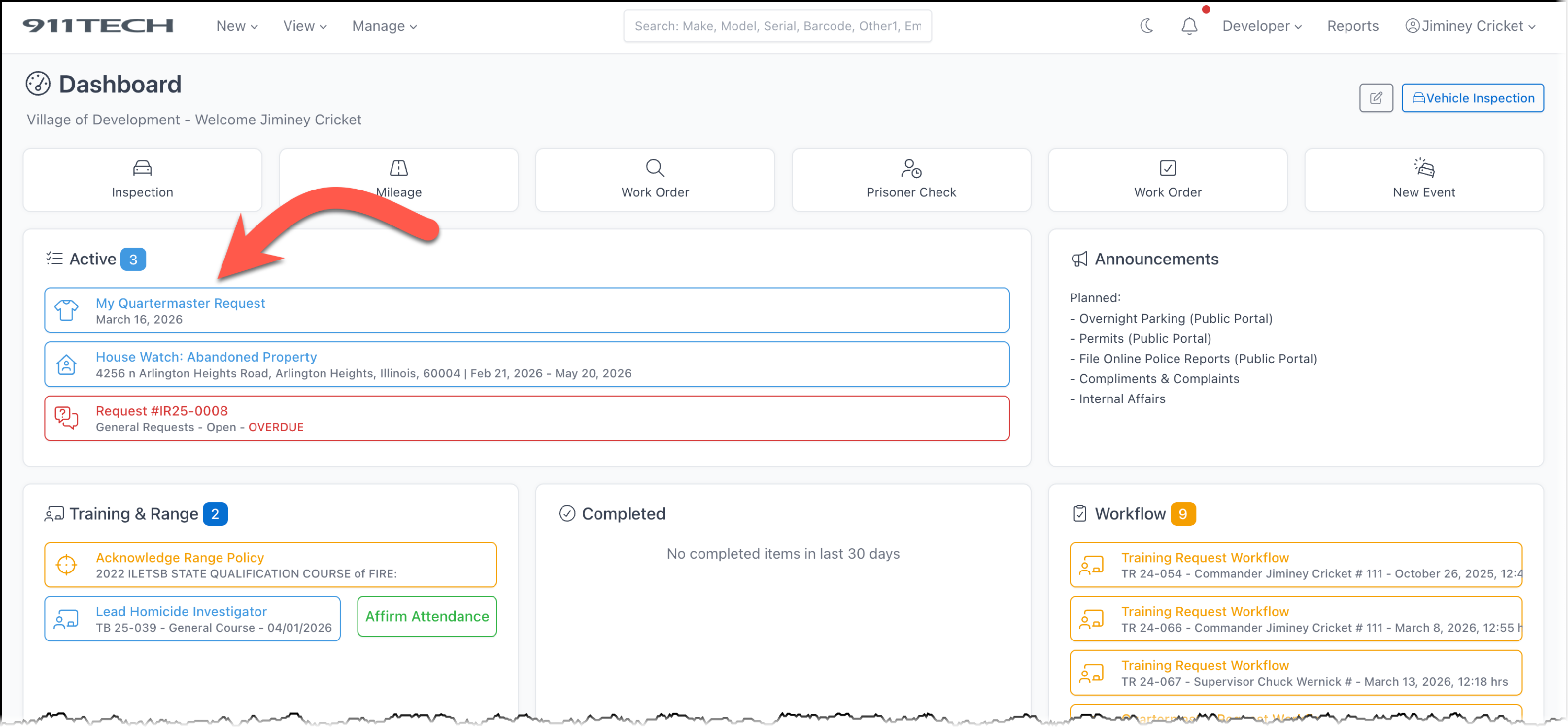Open the Inspection car shortcut tile
Screen dimensions: 1568x727
(143, 180)
